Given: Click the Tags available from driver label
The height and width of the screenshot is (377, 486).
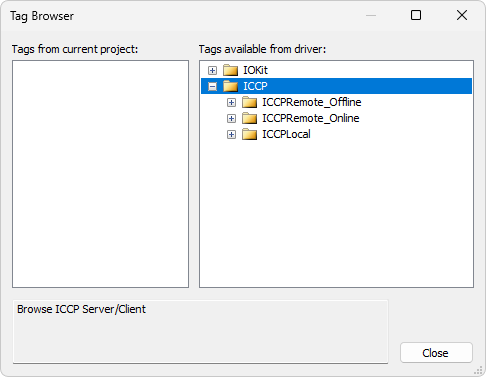Looking at the screenshot, I should 262,49.
